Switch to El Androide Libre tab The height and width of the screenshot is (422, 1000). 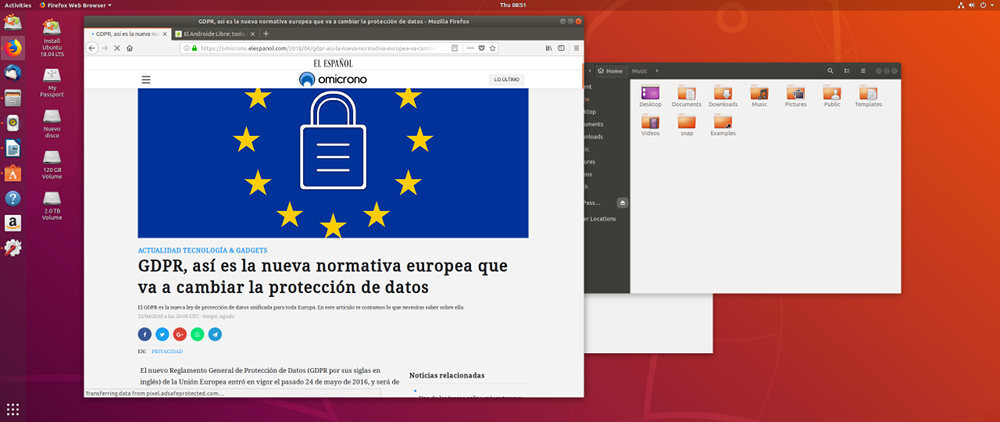click(214, 34)
